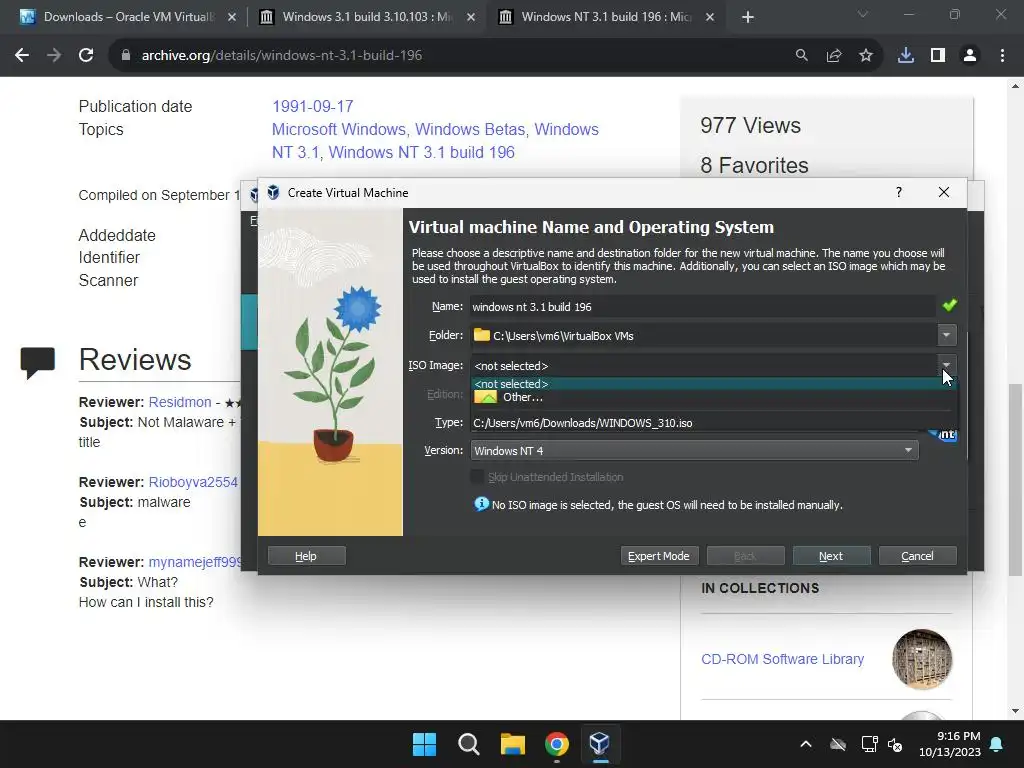
Task: Click the page vertical scrollbar
Action: (x=1015, y=480)
